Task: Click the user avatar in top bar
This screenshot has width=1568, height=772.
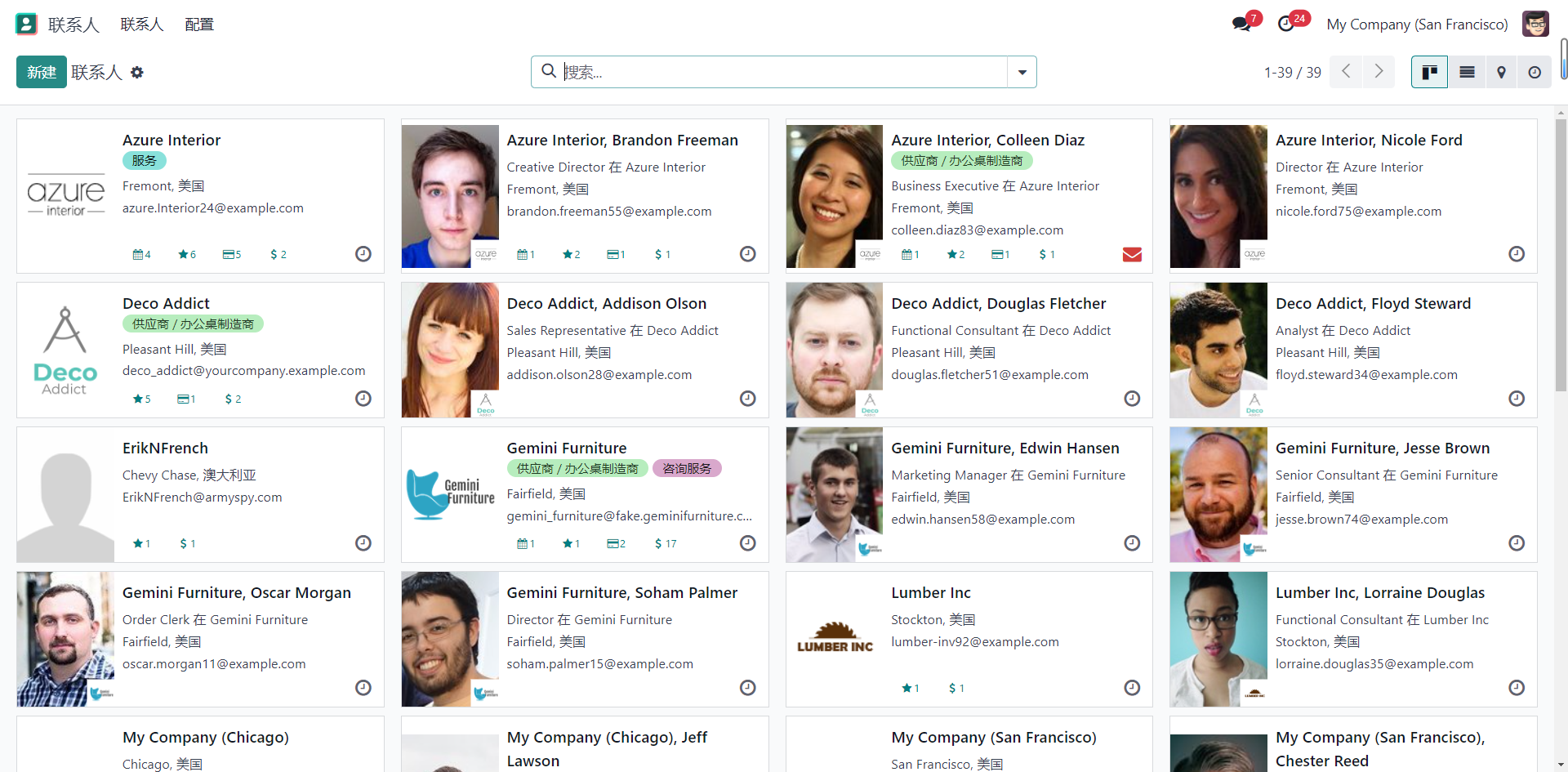Action: (x=1535, y=24)
